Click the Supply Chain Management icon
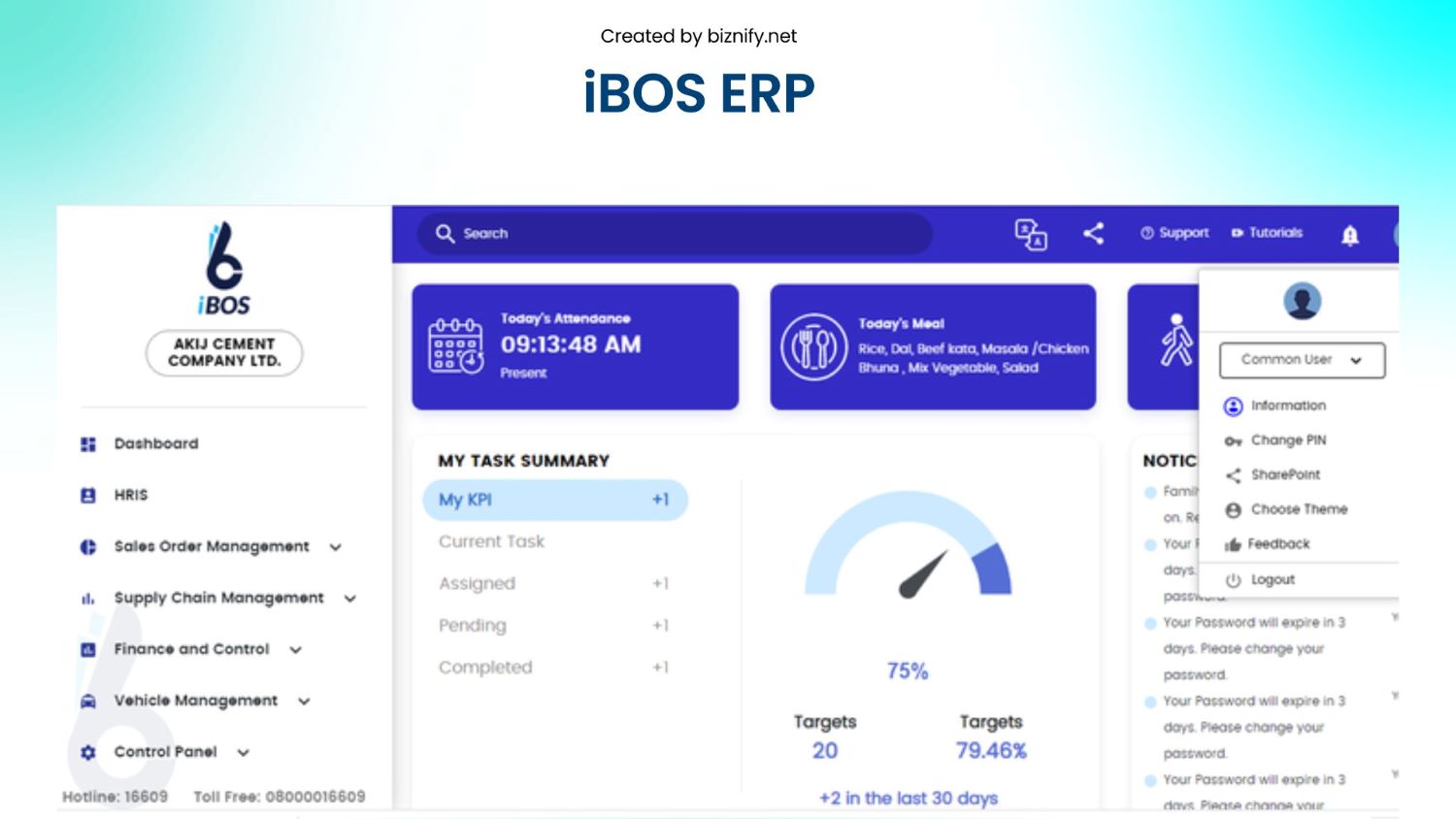Screen dimensions: 1456x819 [88, 598]
